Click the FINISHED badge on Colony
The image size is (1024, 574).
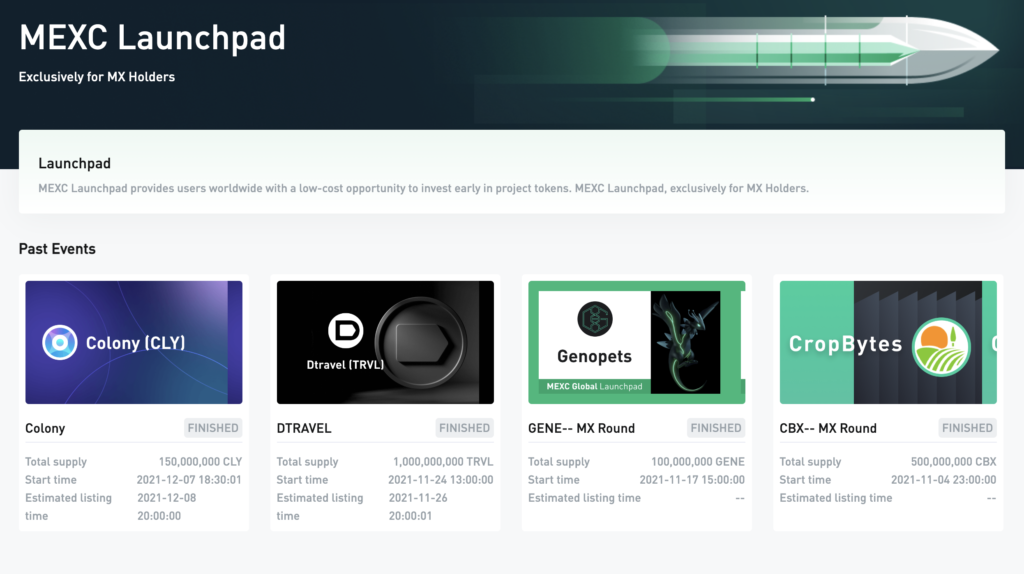[213, 428]
